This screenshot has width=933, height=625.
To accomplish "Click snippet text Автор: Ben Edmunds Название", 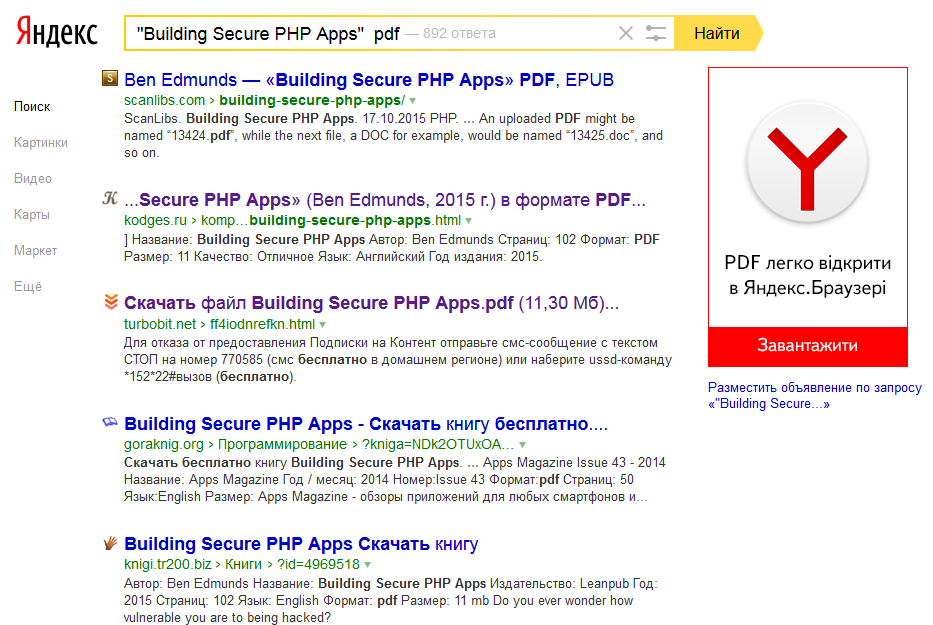I will (390, 601).
